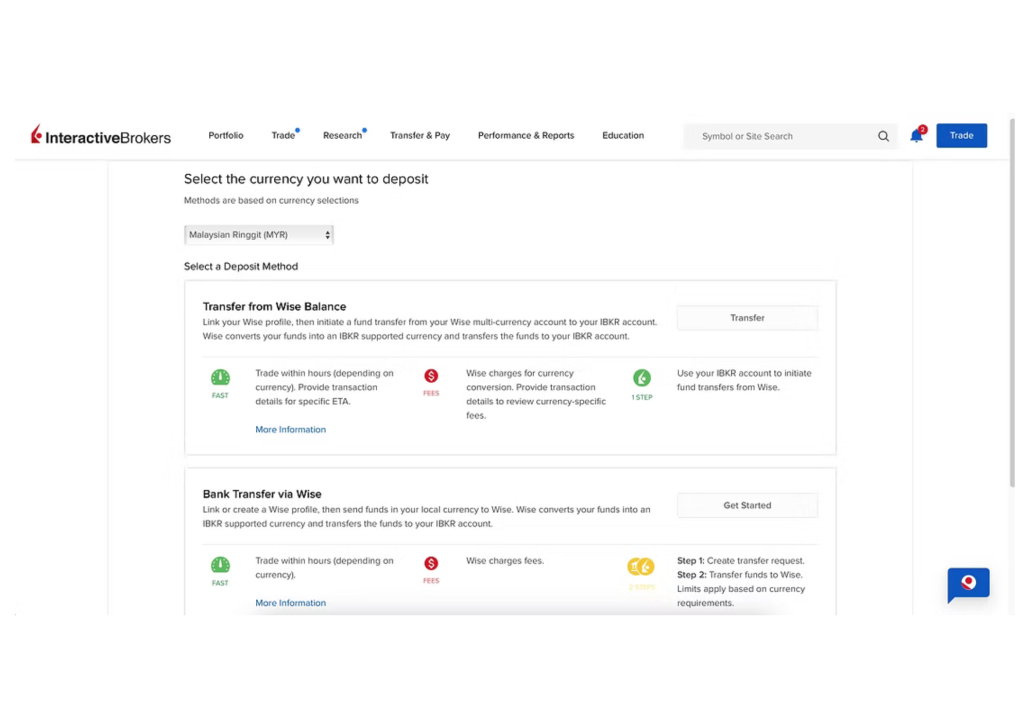The height and width of the screenshot is (728, 1030).
Task: Open the Research menu
Action: [x=342, y=135]
